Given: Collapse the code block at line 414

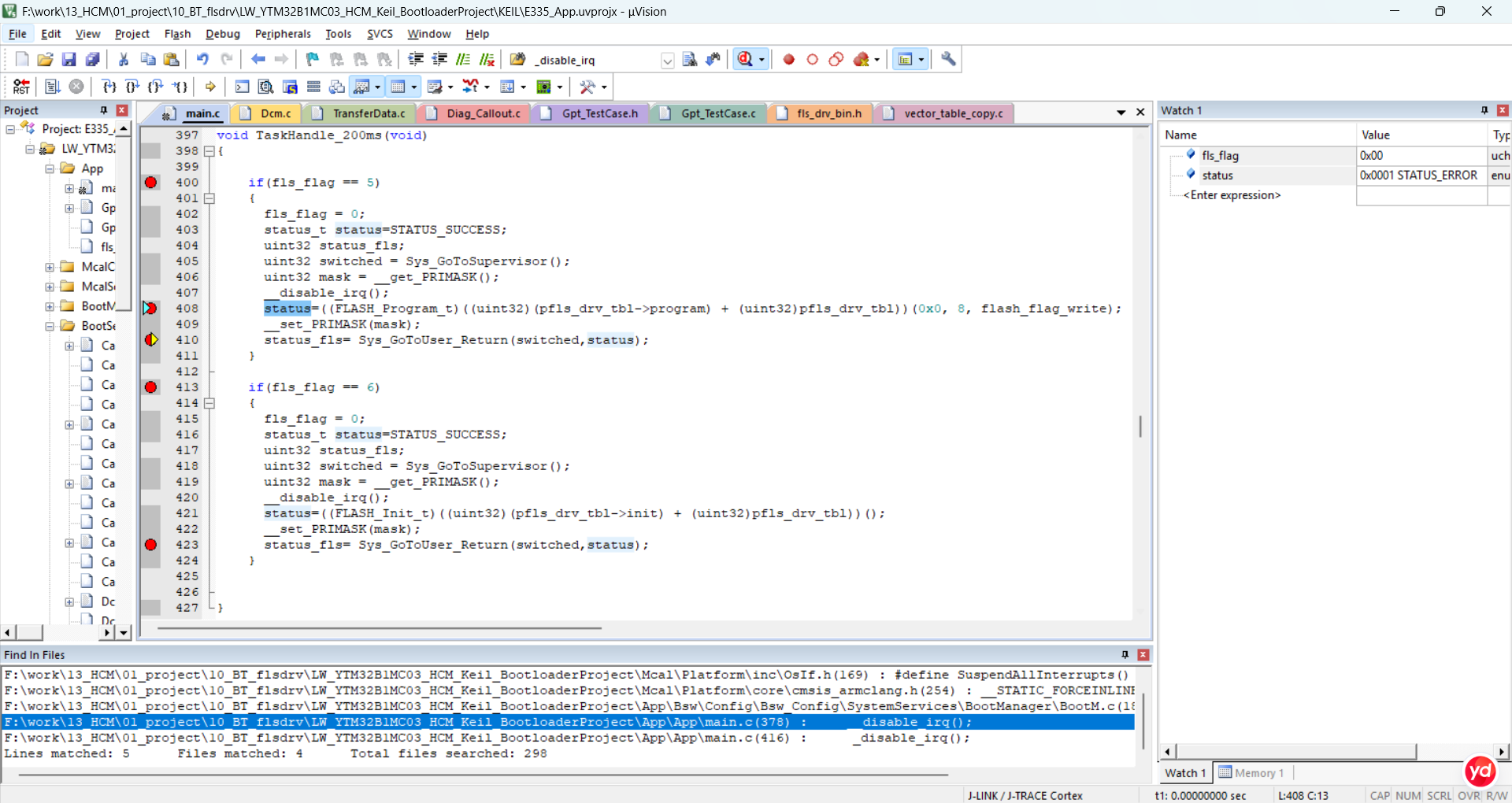Looking at the screenshot, I should [209, 403].
